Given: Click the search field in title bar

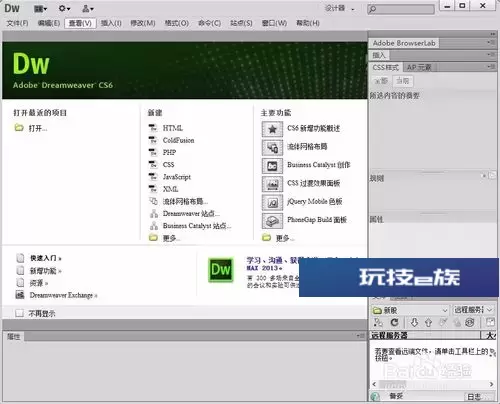Looking at the screenshot, I should [x=401, y=9].
